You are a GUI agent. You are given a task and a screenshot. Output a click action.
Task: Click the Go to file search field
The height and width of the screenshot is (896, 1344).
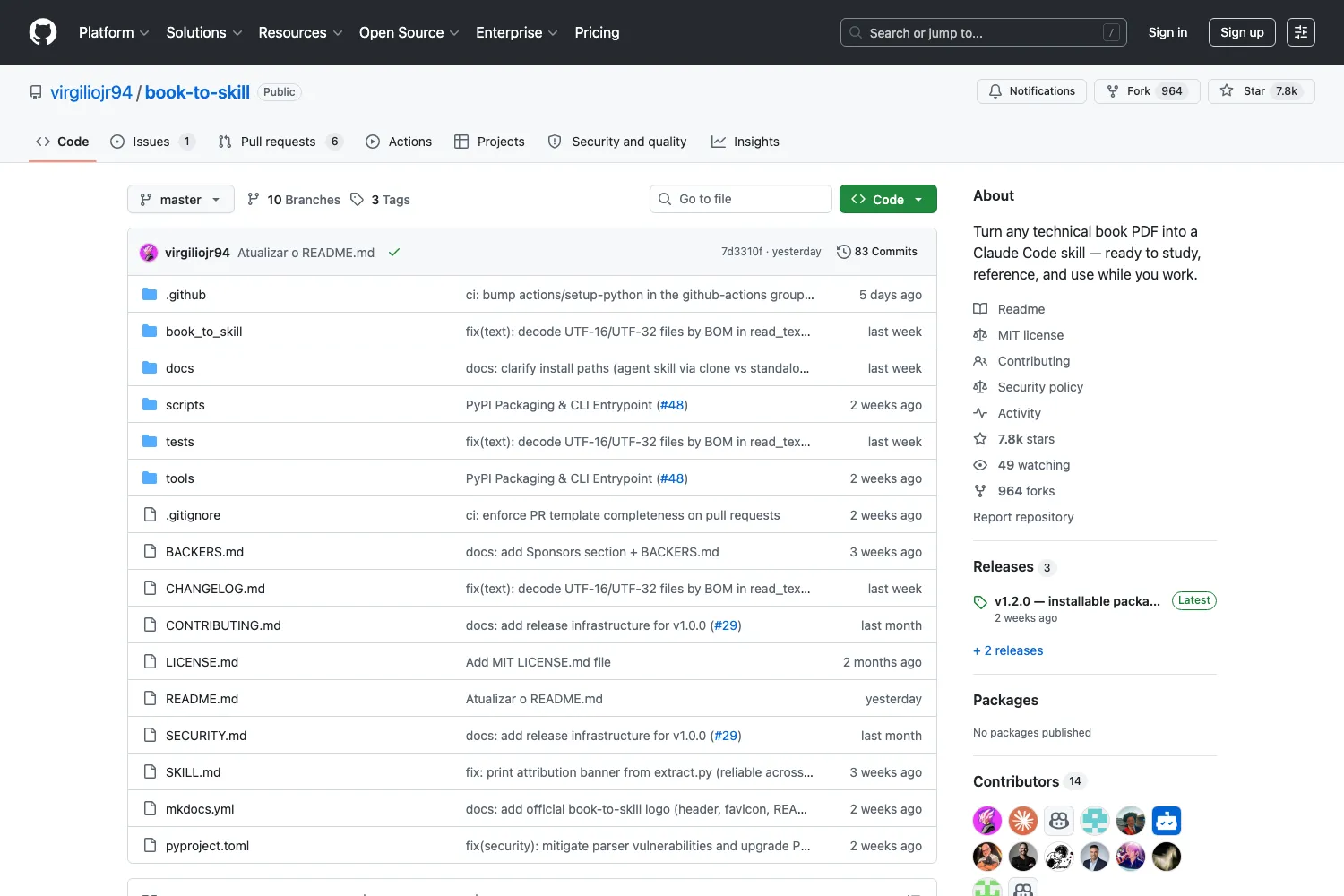pyautogui.click(x=741, y=199)
